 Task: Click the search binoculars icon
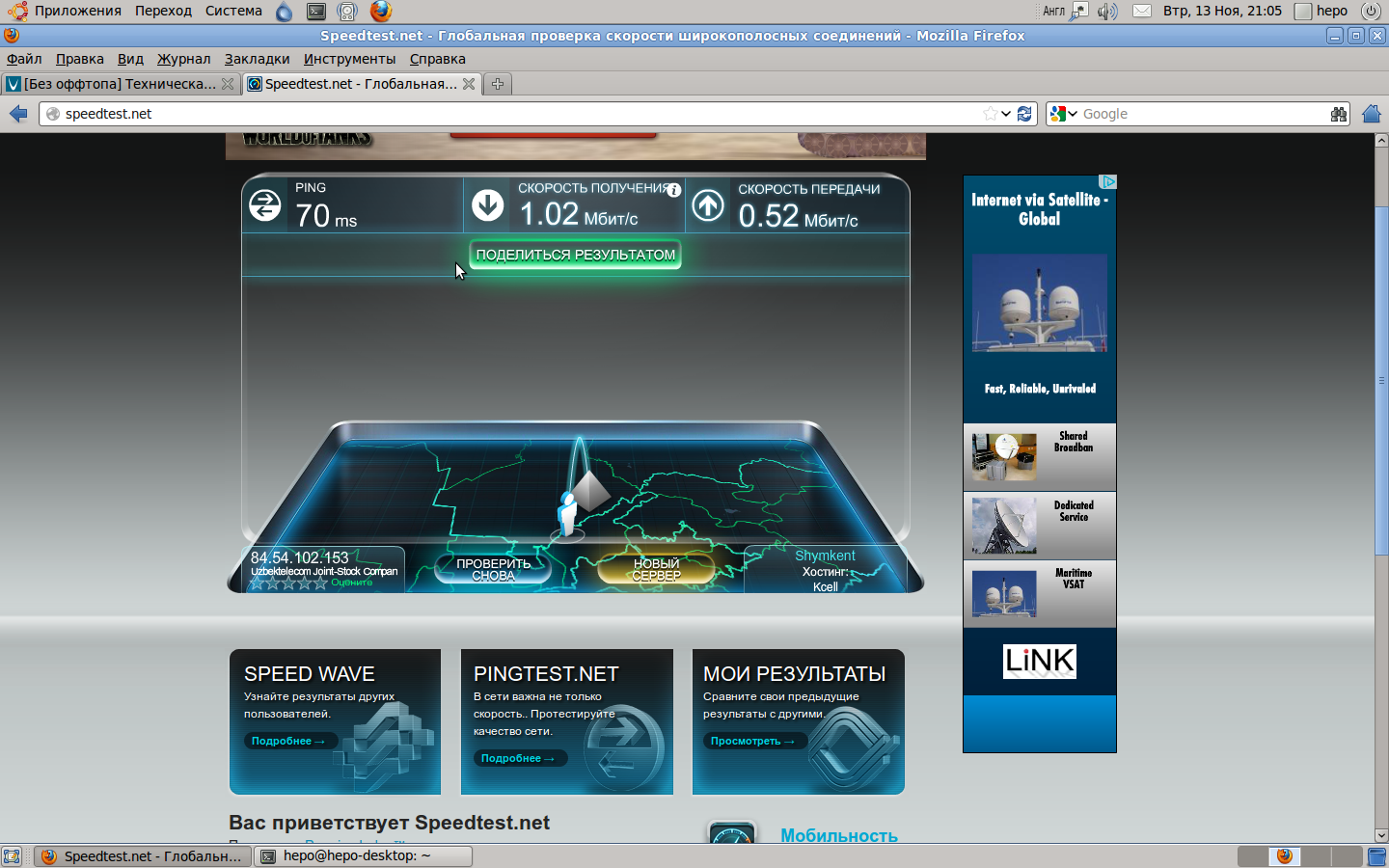coord(1338,114)
